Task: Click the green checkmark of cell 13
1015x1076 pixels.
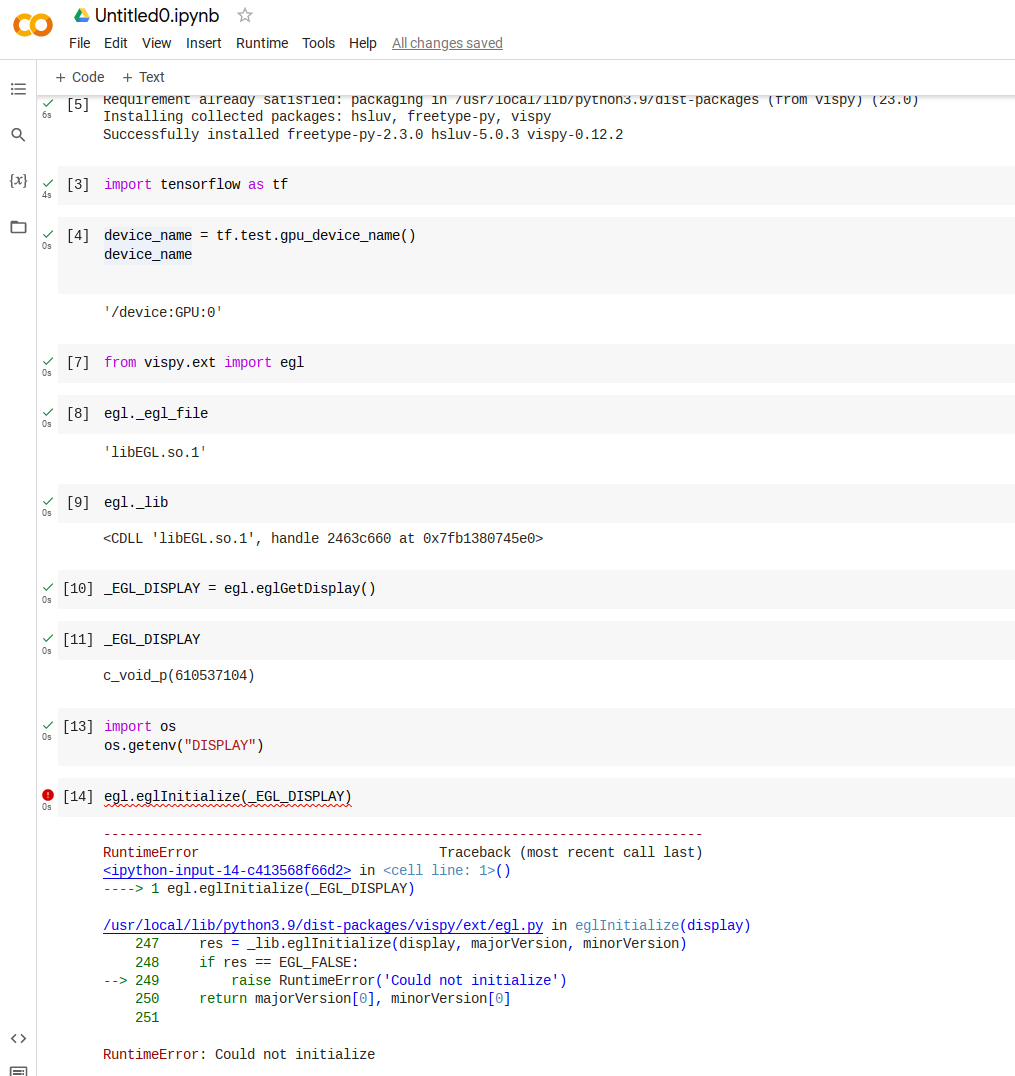Action: point(48,725)
